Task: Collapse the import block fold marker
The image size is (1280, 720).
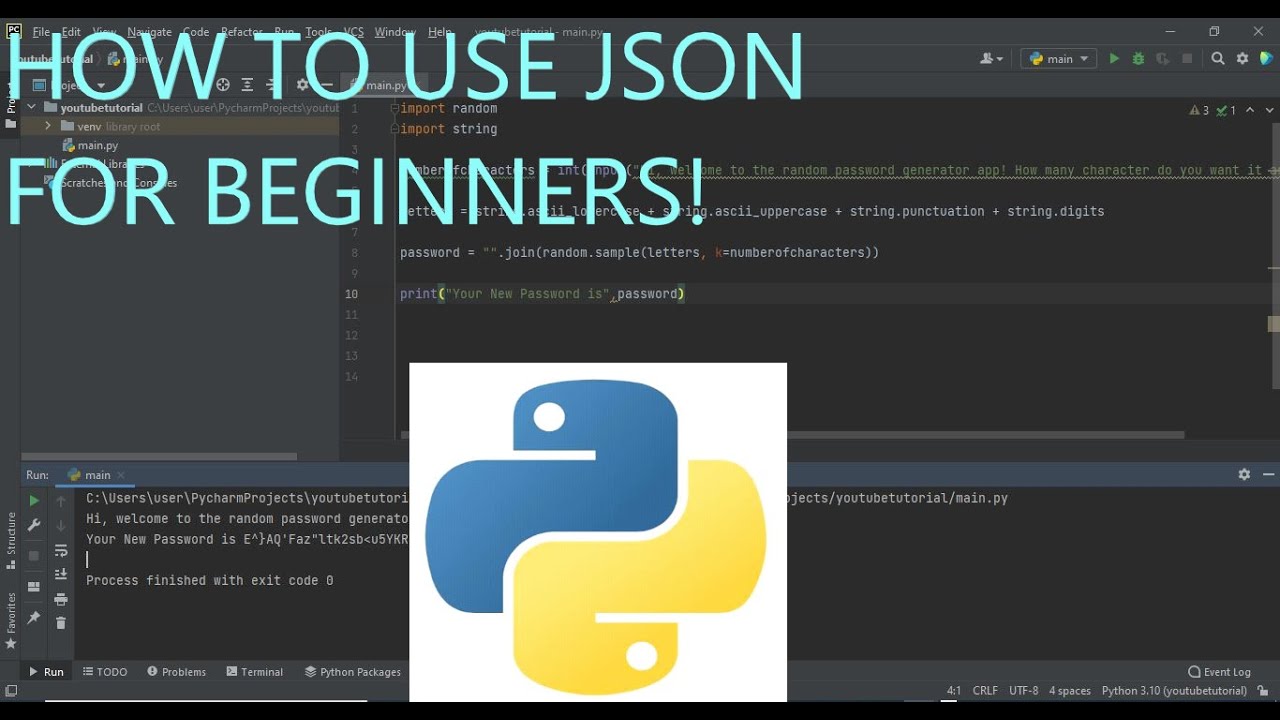Action: 394,108
